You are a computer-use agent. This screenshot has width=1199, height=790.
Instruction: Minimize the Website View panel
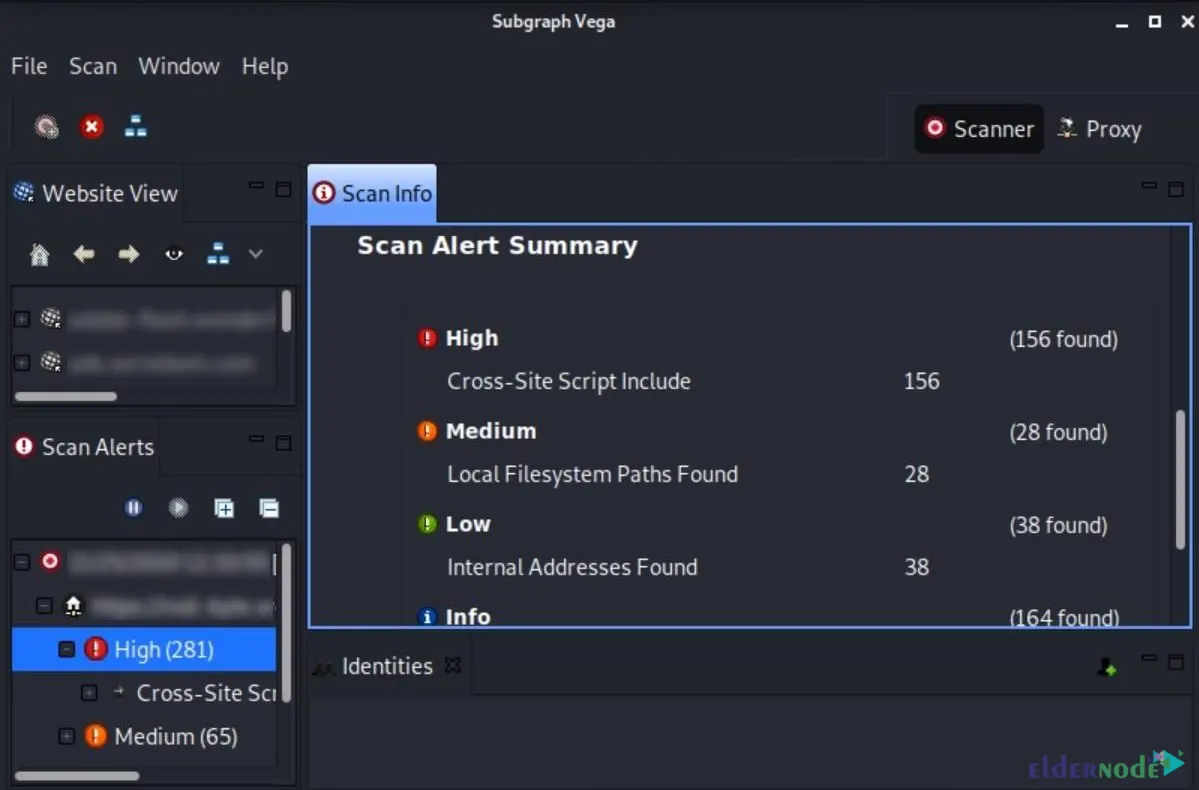pyautogui.click(x=256, y=186)
